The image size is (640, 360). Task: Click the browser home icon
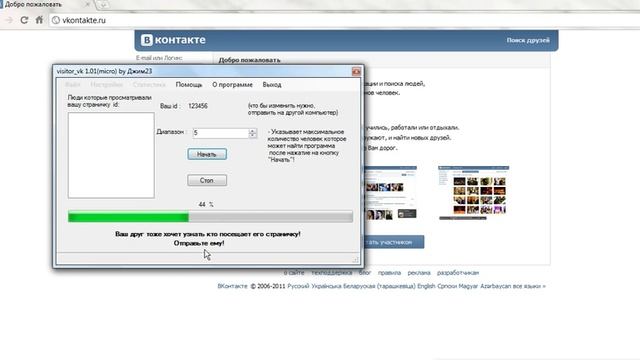click(39, 20)
